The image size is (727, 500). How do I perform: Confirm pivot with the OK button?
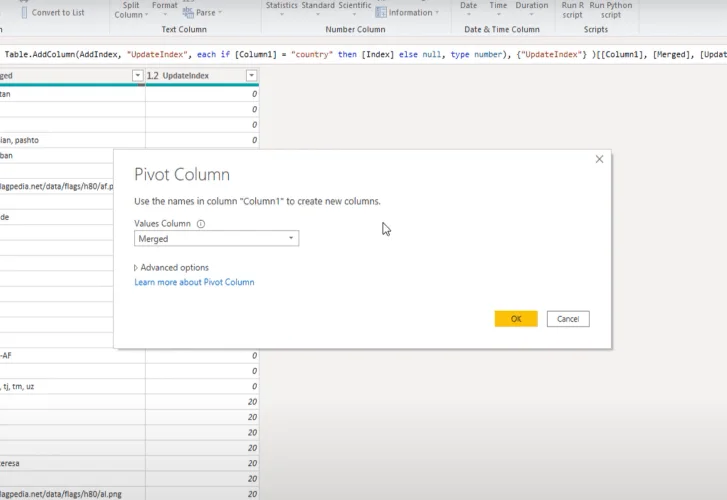click(x=516, y=319)
